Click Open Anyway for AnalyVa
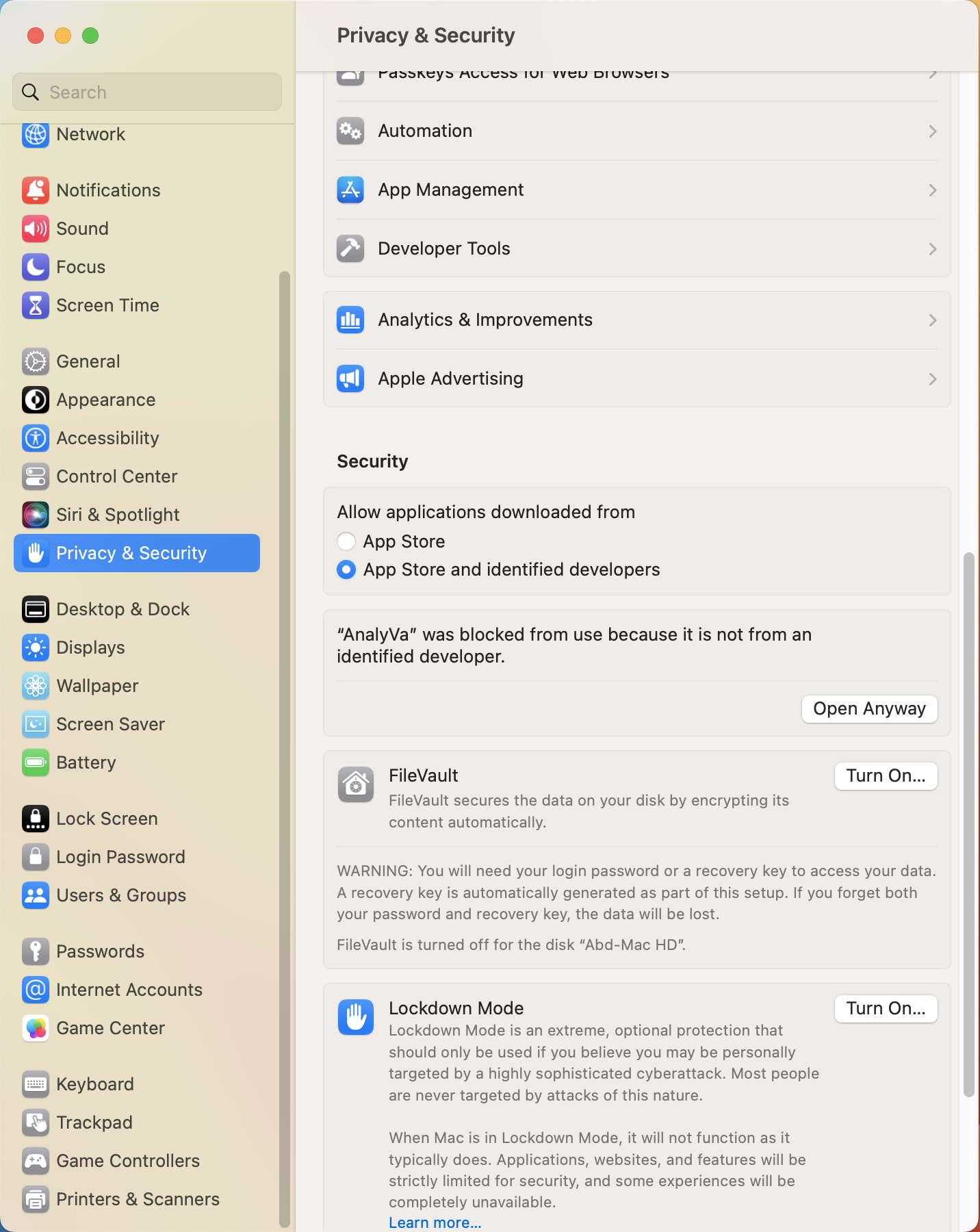Viewport: 980px width, 1232px height. pyautogui.click(x=869, y=709)
